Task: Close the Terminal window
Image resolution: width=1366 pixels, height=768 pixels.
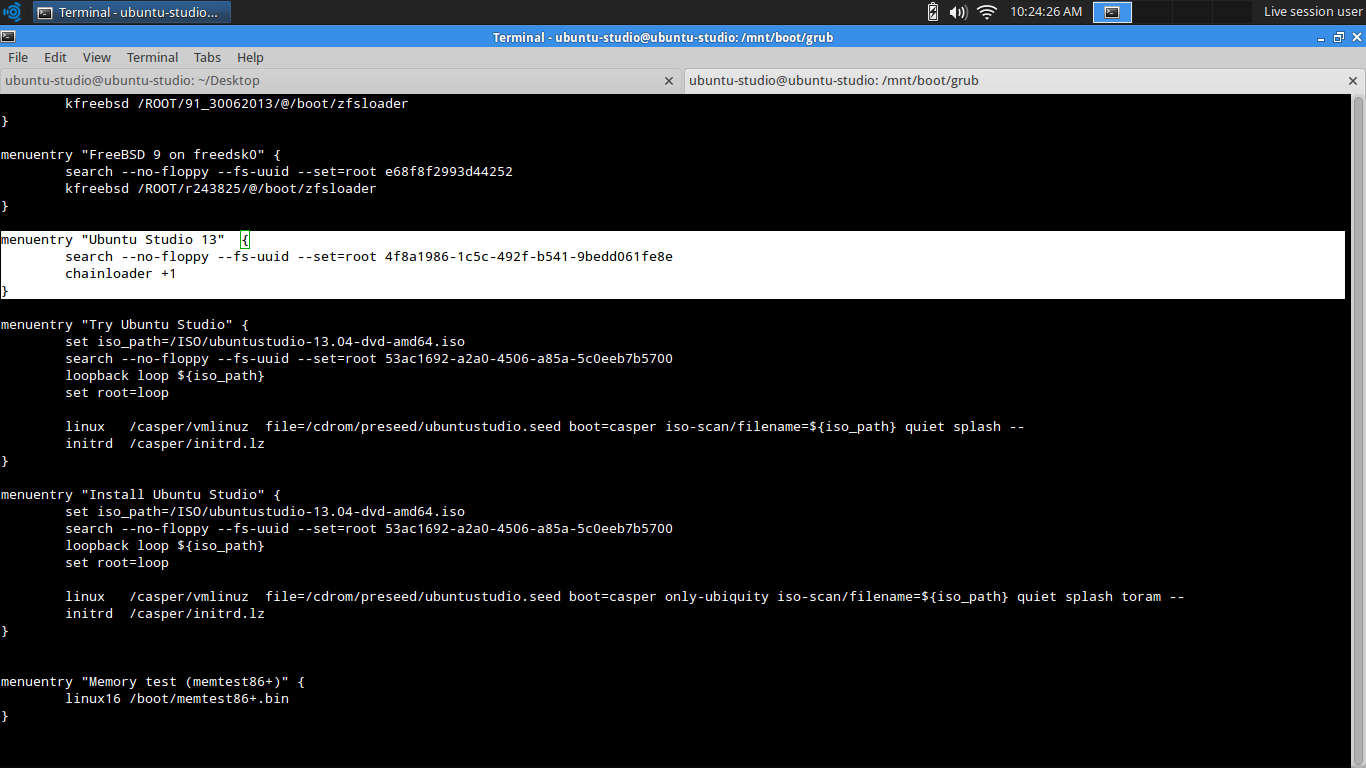Action: click(x=1357, y=37)
